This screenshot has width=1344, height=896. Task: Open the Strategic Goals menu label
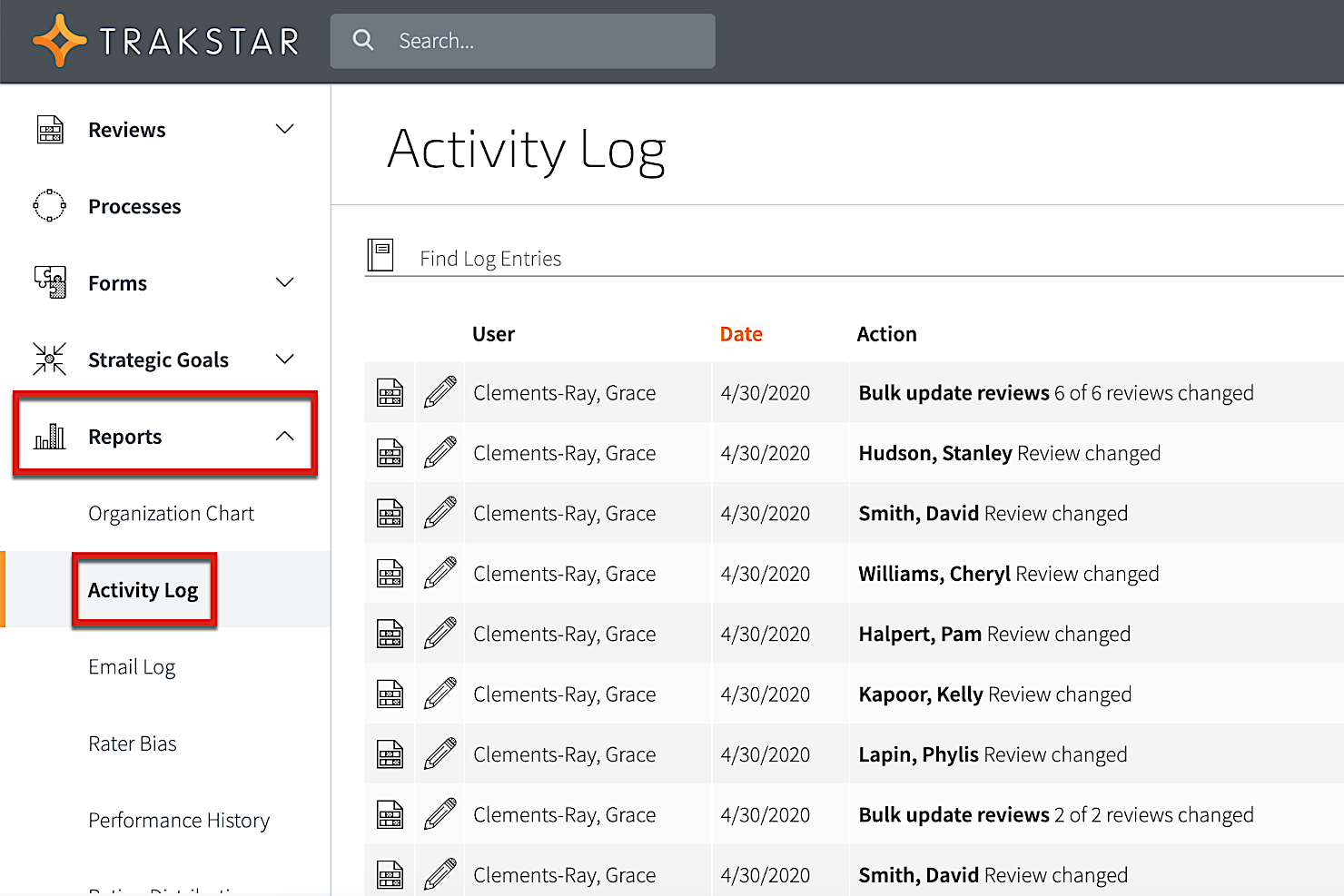click(158, 360)
